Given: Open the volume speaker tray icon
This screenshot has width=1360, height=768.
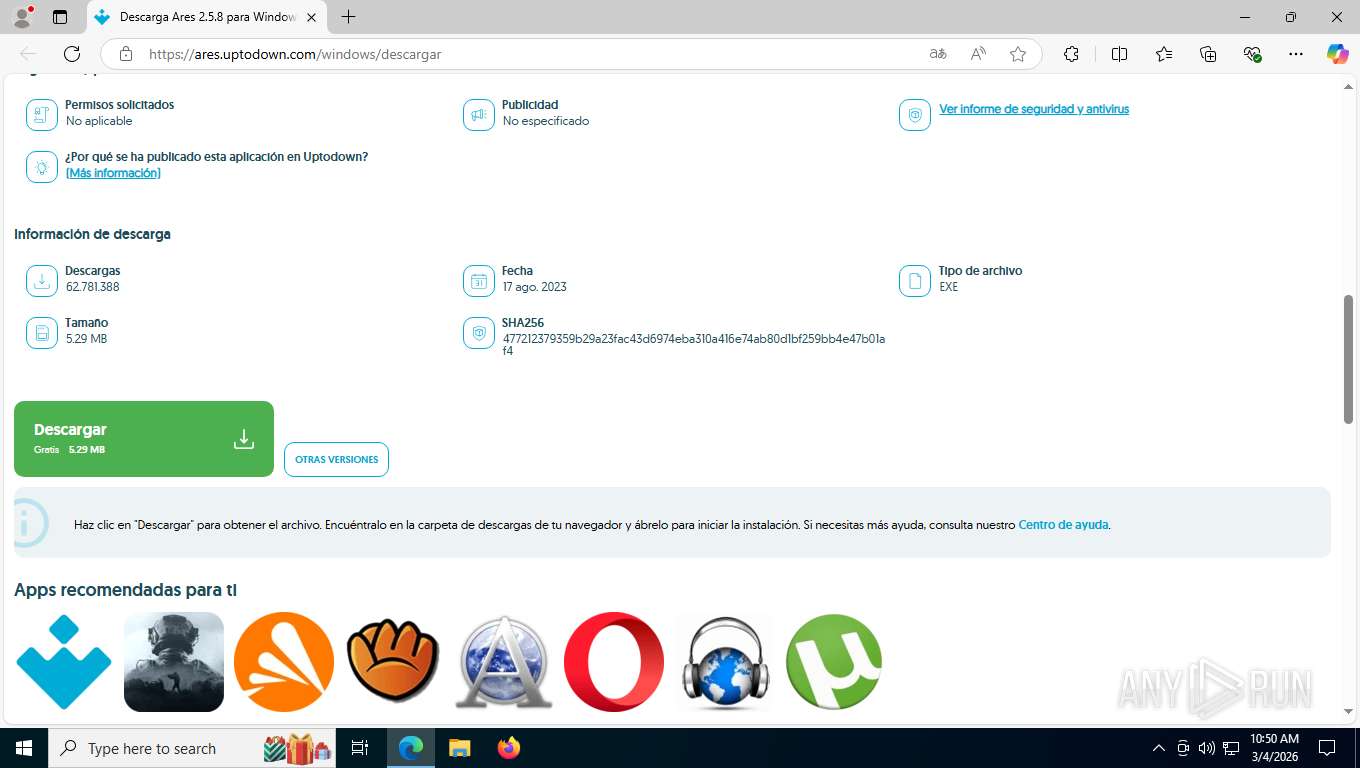Looking at the screenshot, I should (x=1206, y=748).
